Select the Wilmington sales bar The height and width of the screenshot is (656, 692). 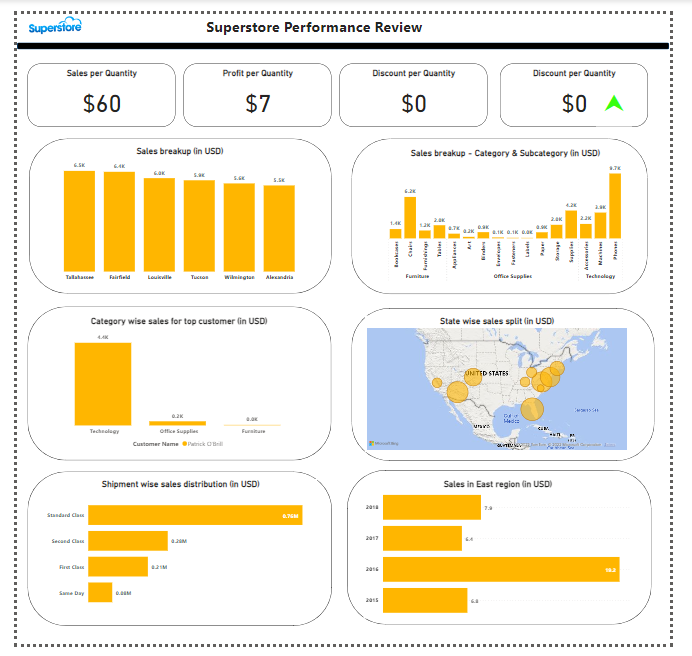(x=239, y=227)
